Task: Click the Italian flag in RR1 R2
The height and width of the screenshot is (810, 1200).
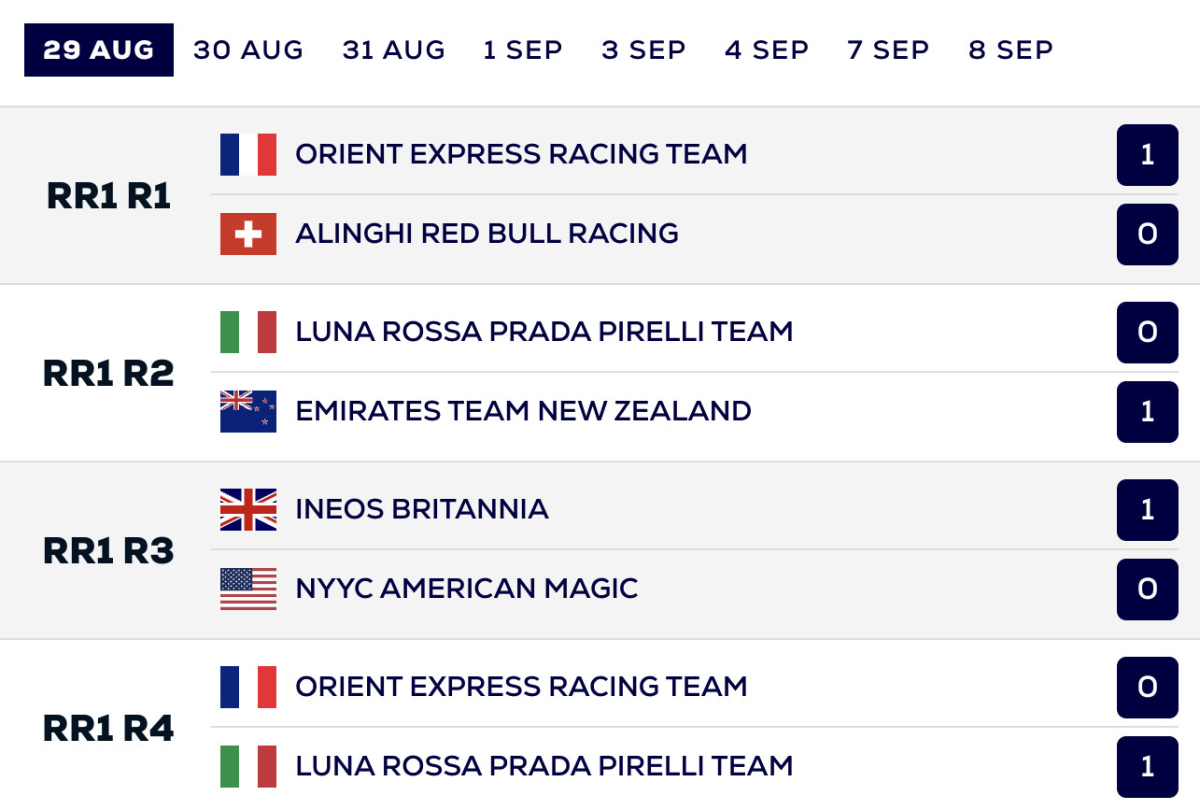Action: pos(248,332)
